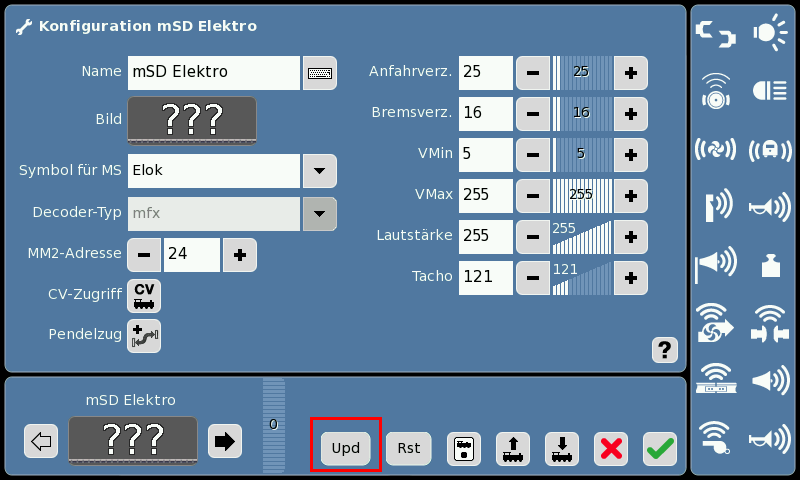The image size is (800, 480).
Task: Activate the train front sound function icon
Action: (x=770, y=150)
